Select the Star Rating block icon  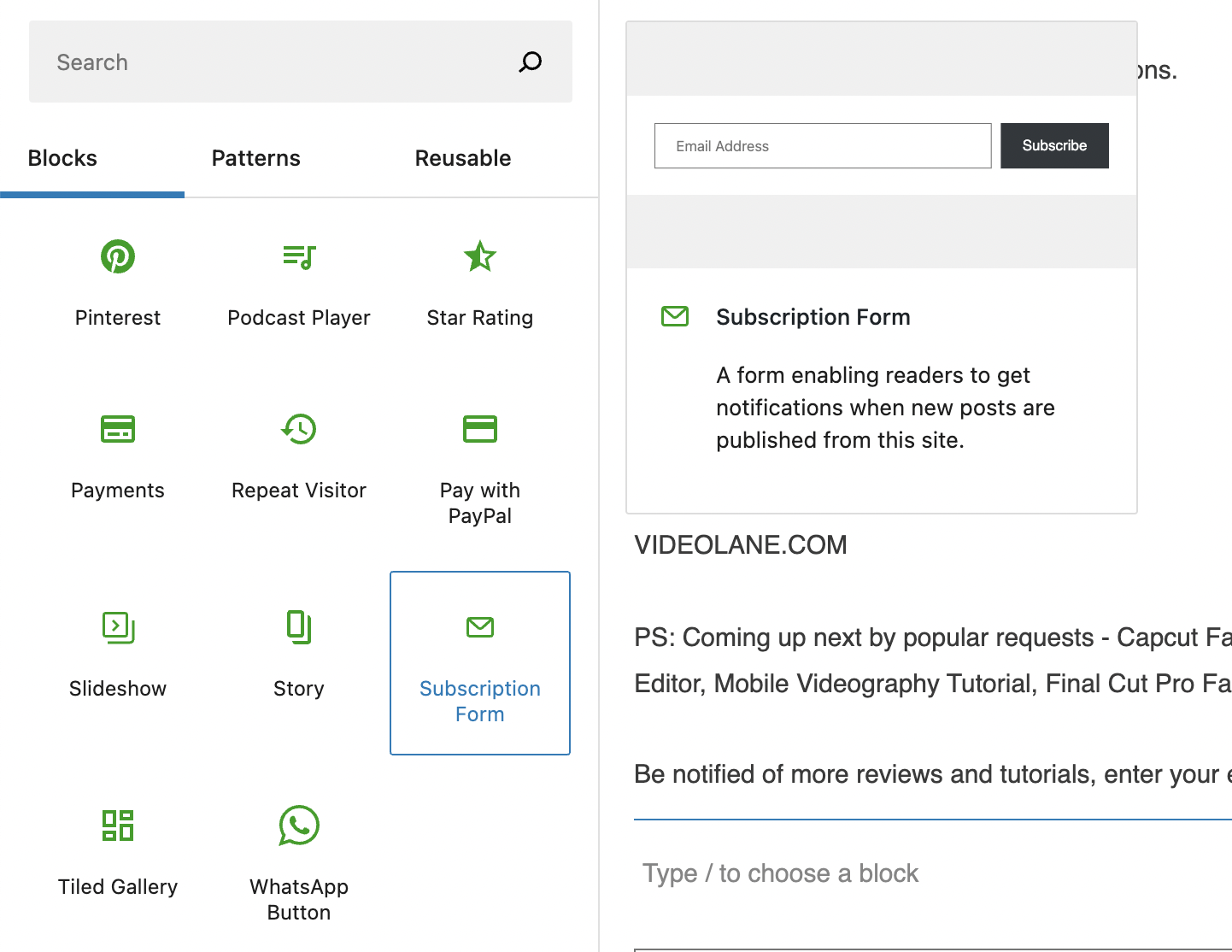click(x=480, y=256)
